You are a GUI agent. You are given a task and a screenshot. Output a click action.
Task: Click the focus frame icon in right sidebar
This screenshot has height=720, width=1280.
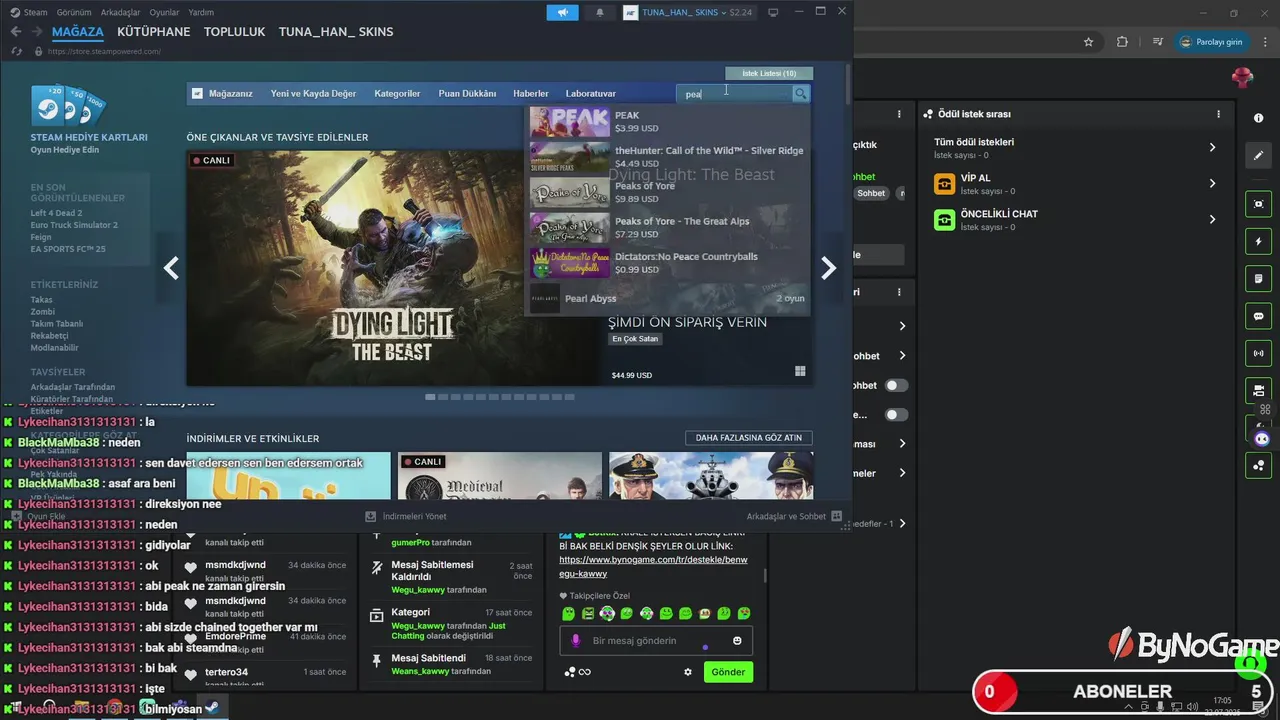tap(1258, 204)
